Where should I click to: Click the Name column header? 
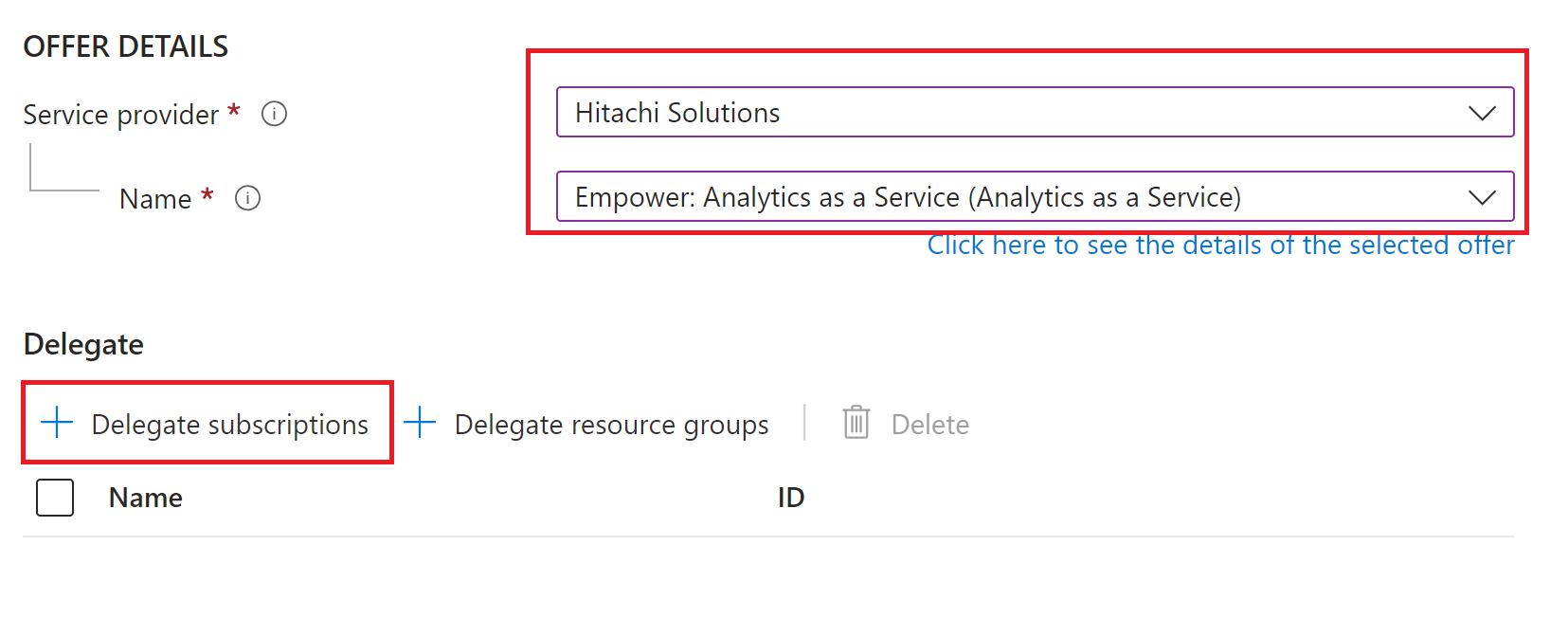click(146, 498)
